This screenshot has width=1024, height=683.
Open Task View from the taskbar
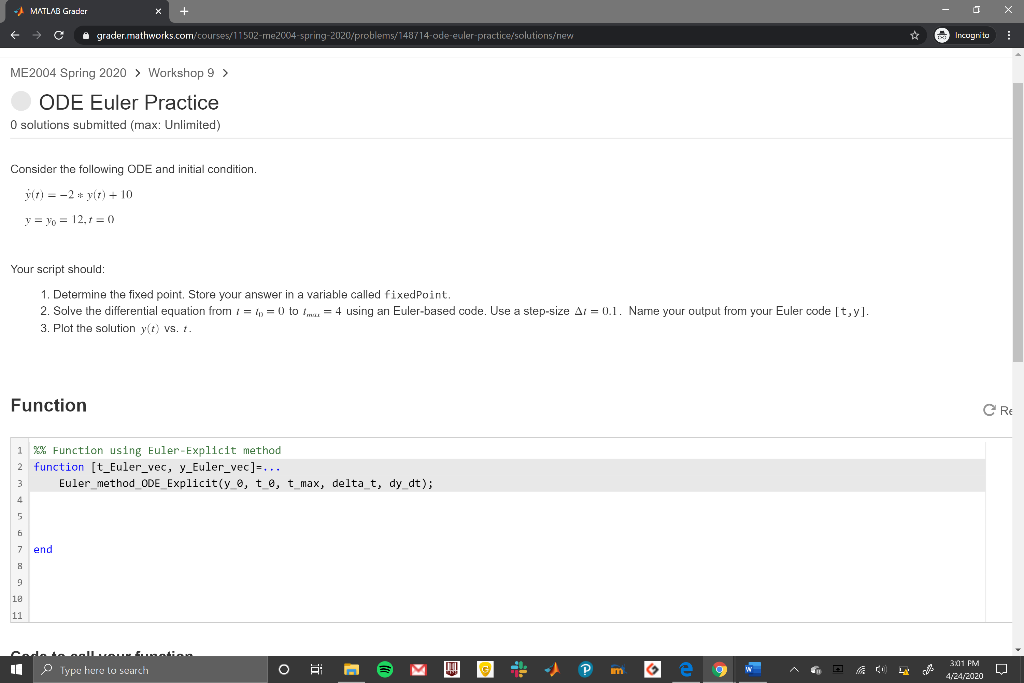point(316,669)
